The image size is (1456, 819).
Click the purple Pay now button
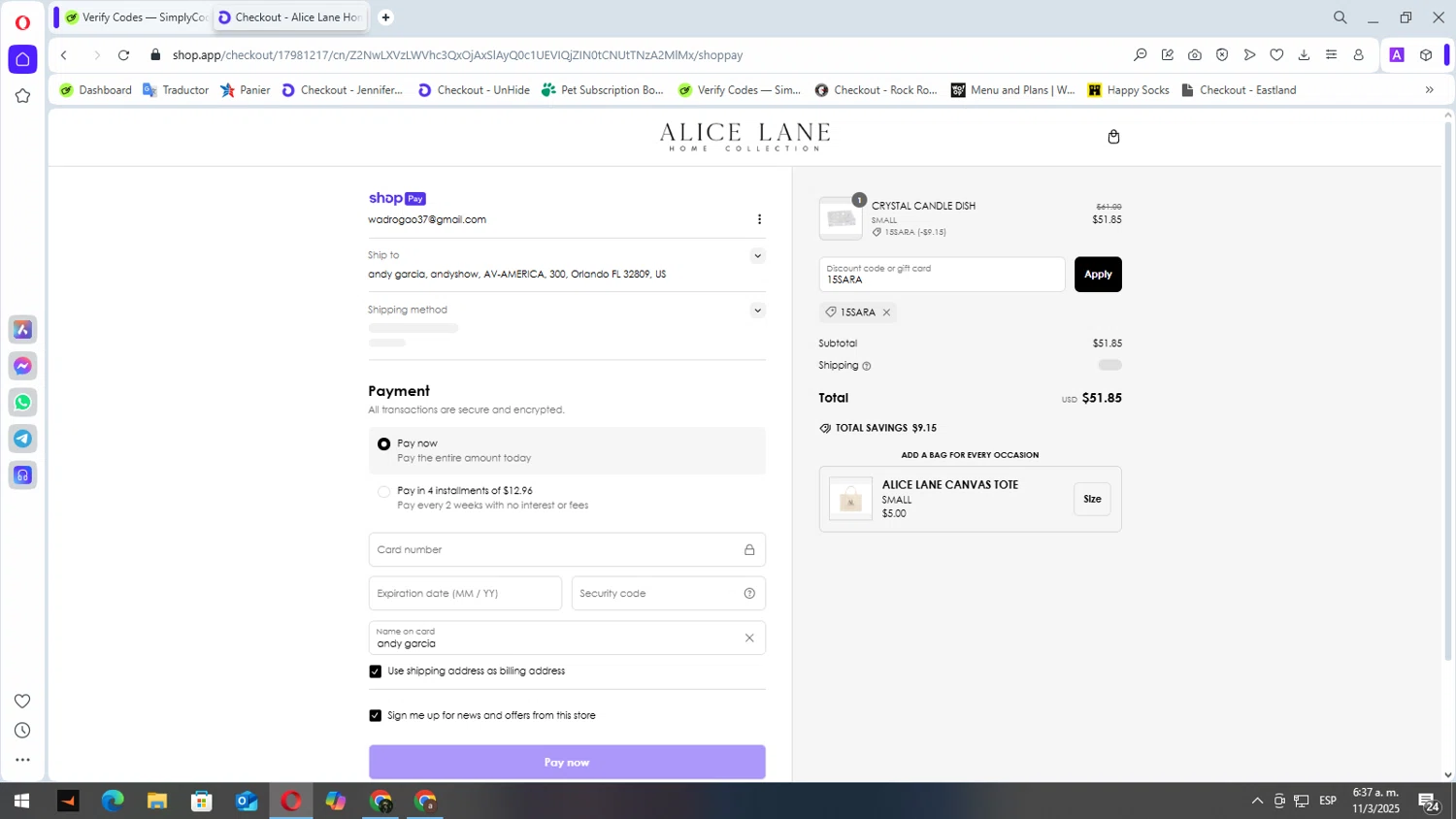567,762
